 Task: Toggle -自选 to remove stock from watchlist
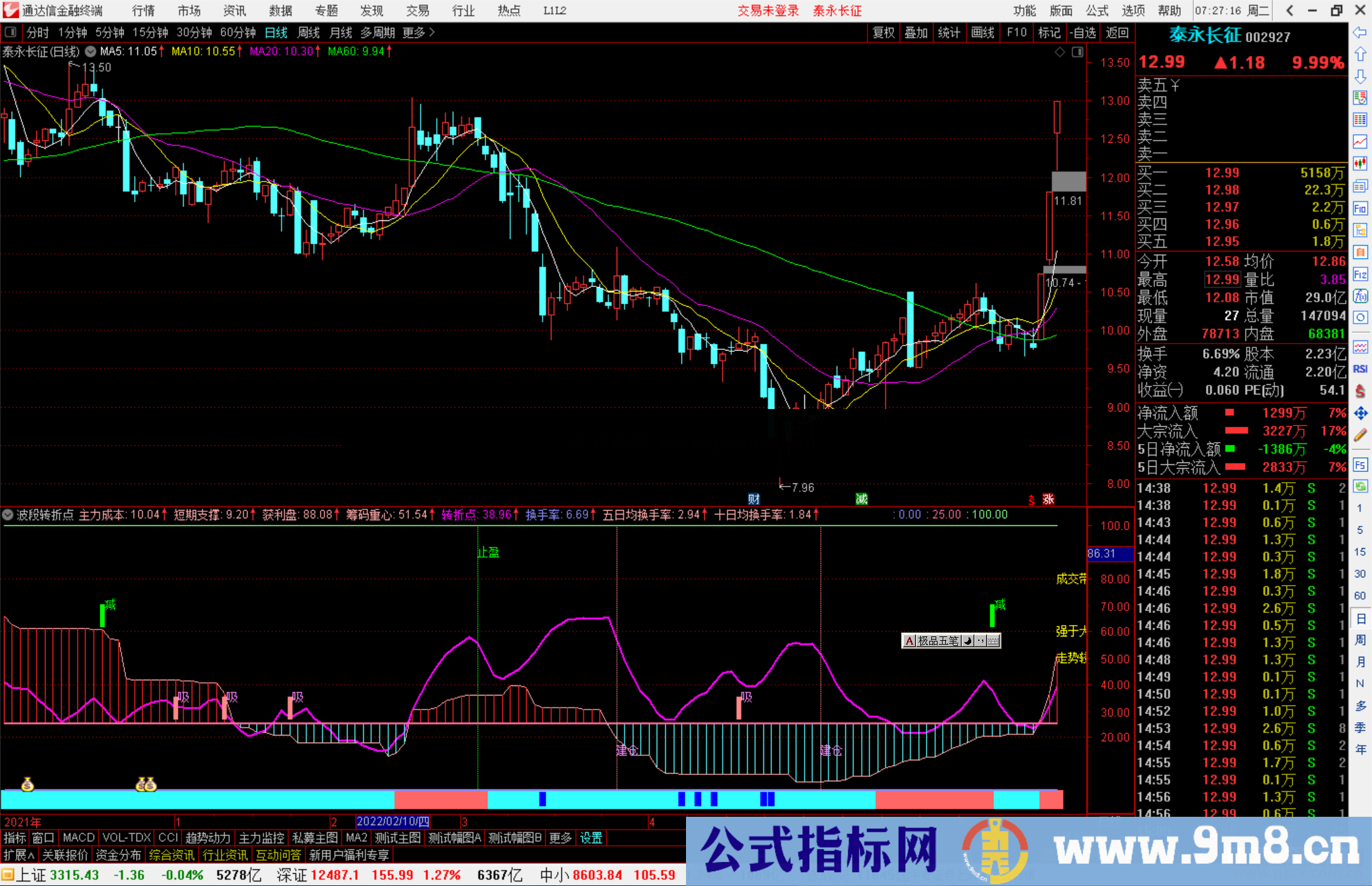tap(1084, 32)
